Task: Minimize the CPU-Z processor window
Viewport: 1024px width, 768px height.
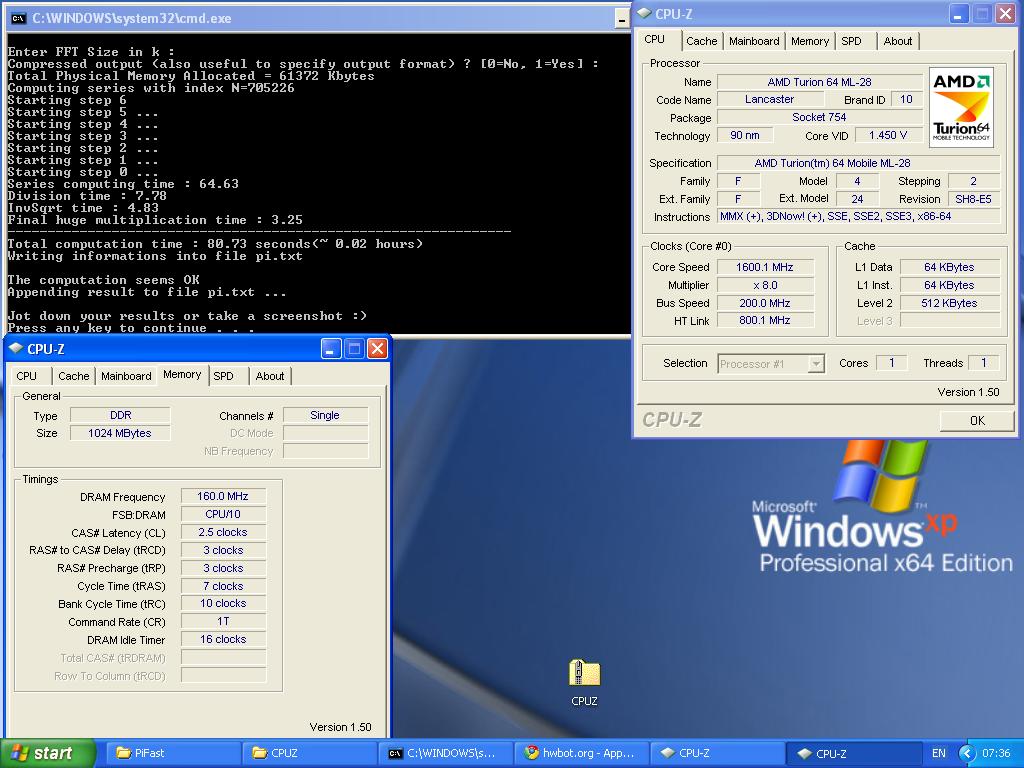Action: pyautogui.click(x=959, y=14)
